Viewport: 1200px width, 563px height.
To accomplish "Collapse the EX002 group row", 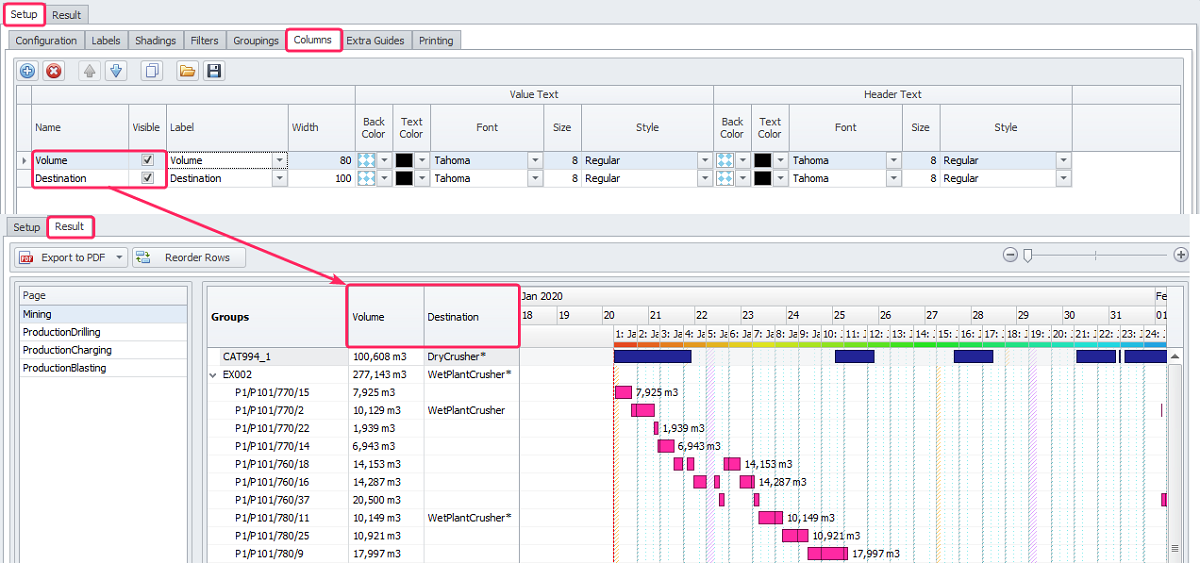I will click(212, 374).
